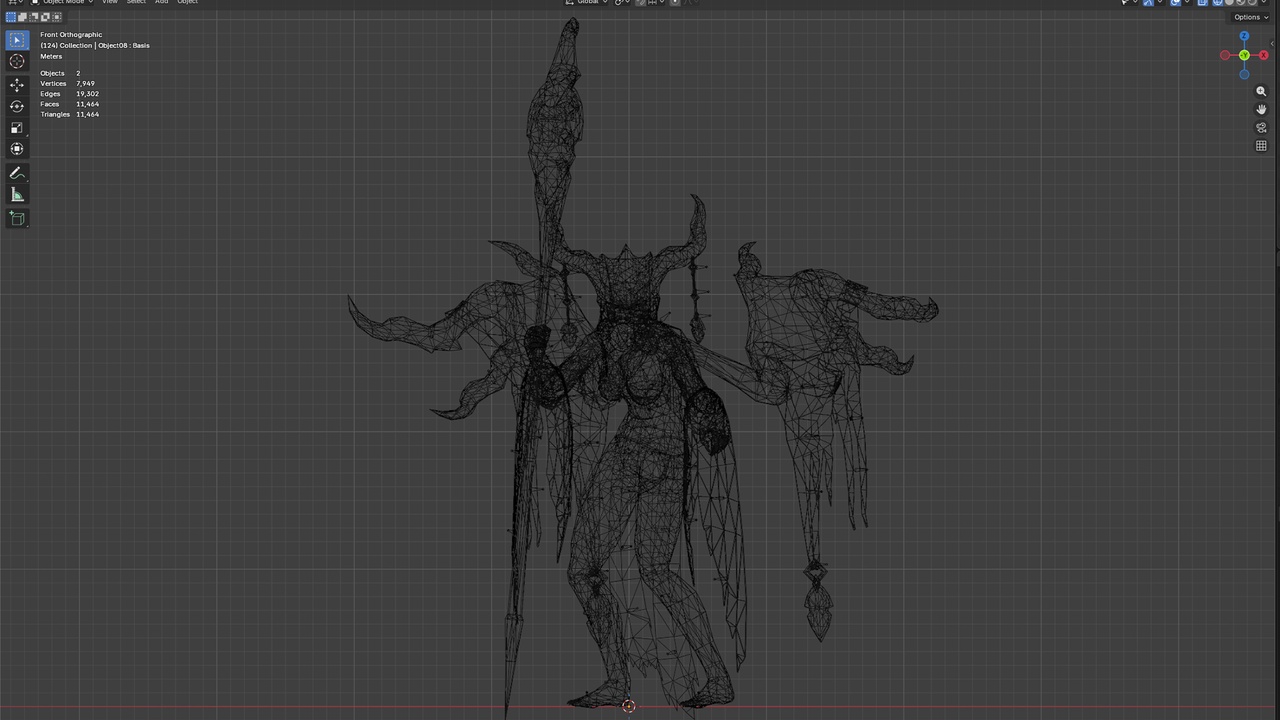The image size is (1280, 720).
Task: Choose the Move tool
Action: 17,85
